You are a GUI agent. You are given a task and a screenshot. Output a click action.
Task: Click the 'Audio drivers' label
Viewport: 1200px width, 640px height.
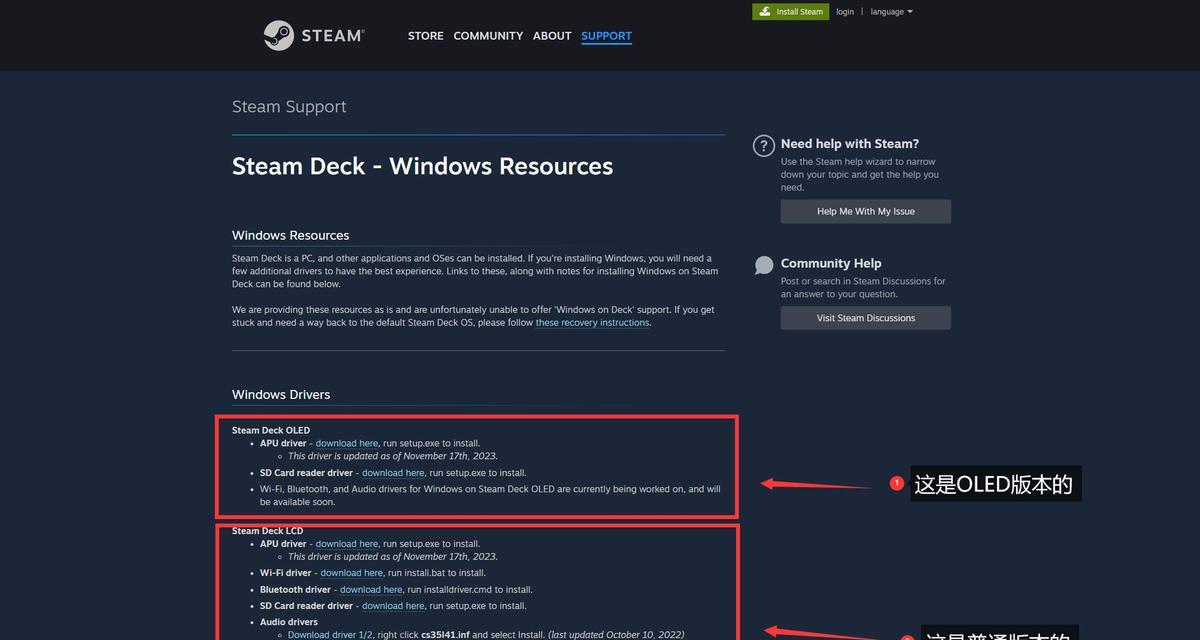click(x=289, y=622)
